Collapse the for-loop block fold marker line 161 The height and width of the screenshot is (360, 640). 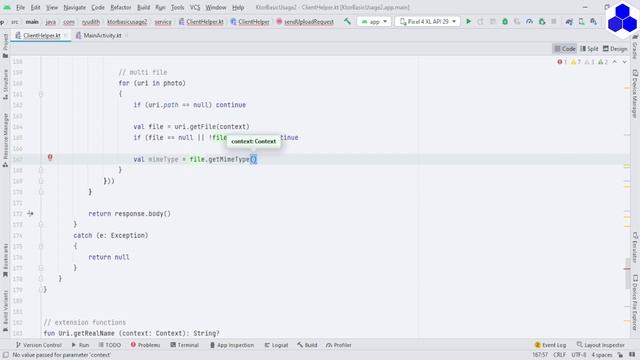coord(40,94)
